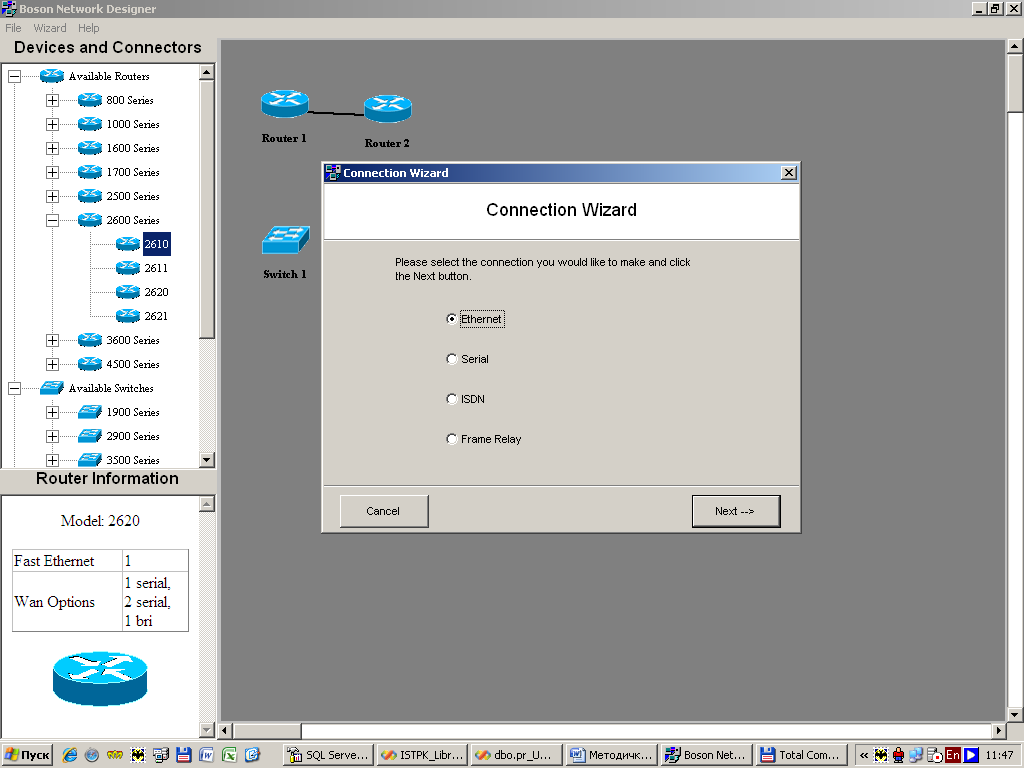Expand the 1000 Series node
Screen dimensions: 1024x768
click(52, 124)
